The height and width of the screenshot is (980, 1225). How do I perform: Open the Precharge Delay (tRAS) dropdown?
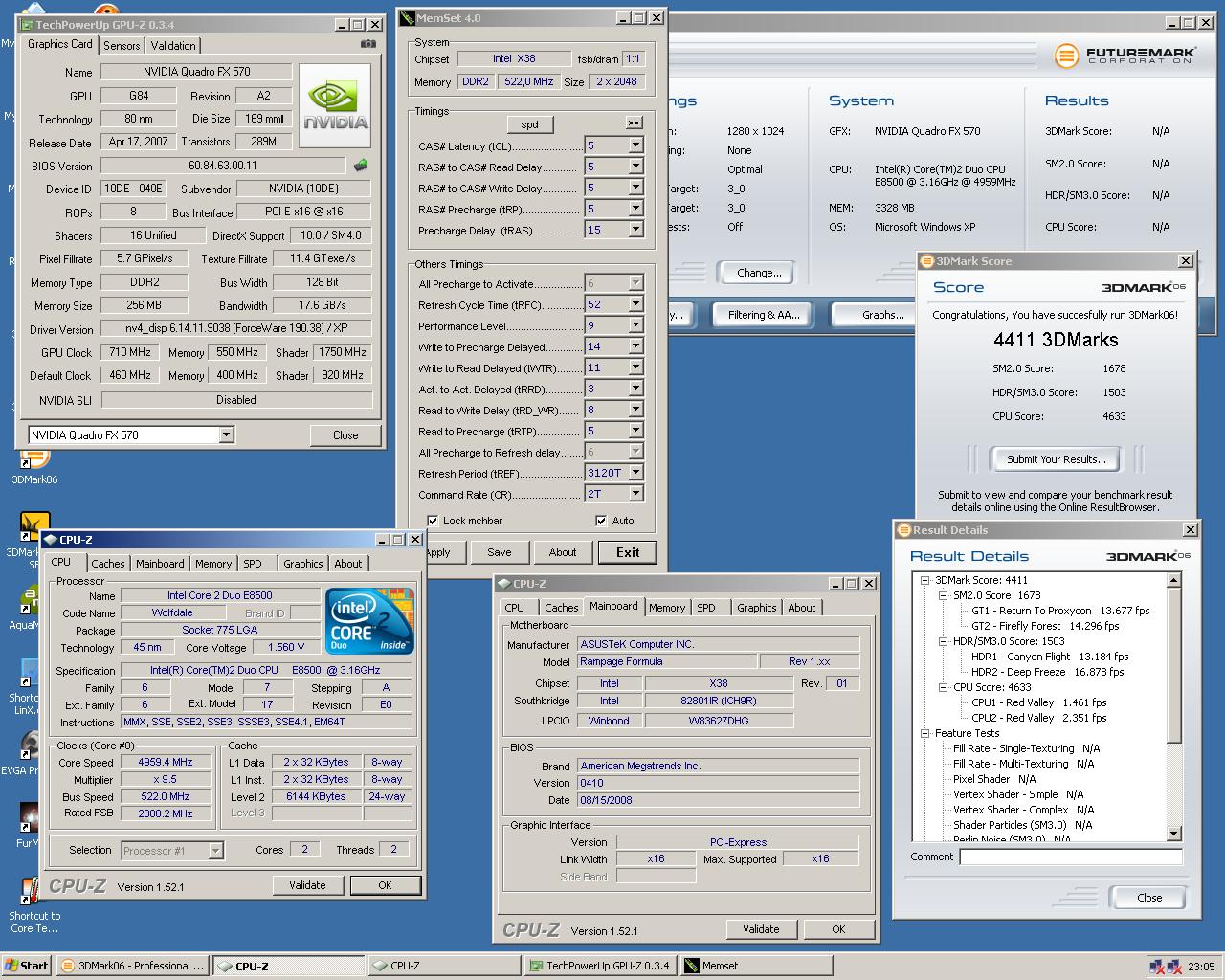[x=635, y=230]
